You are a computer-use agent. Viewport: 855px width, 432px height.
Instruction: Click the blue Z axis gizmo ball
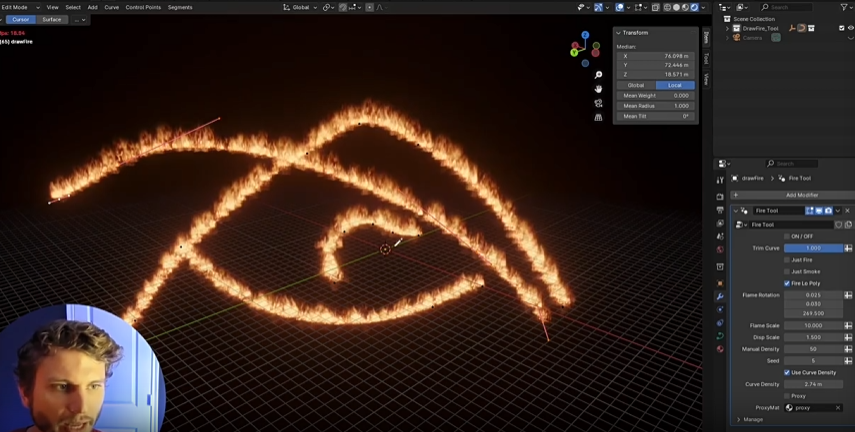pyautogui.click(x=585, y=36)
